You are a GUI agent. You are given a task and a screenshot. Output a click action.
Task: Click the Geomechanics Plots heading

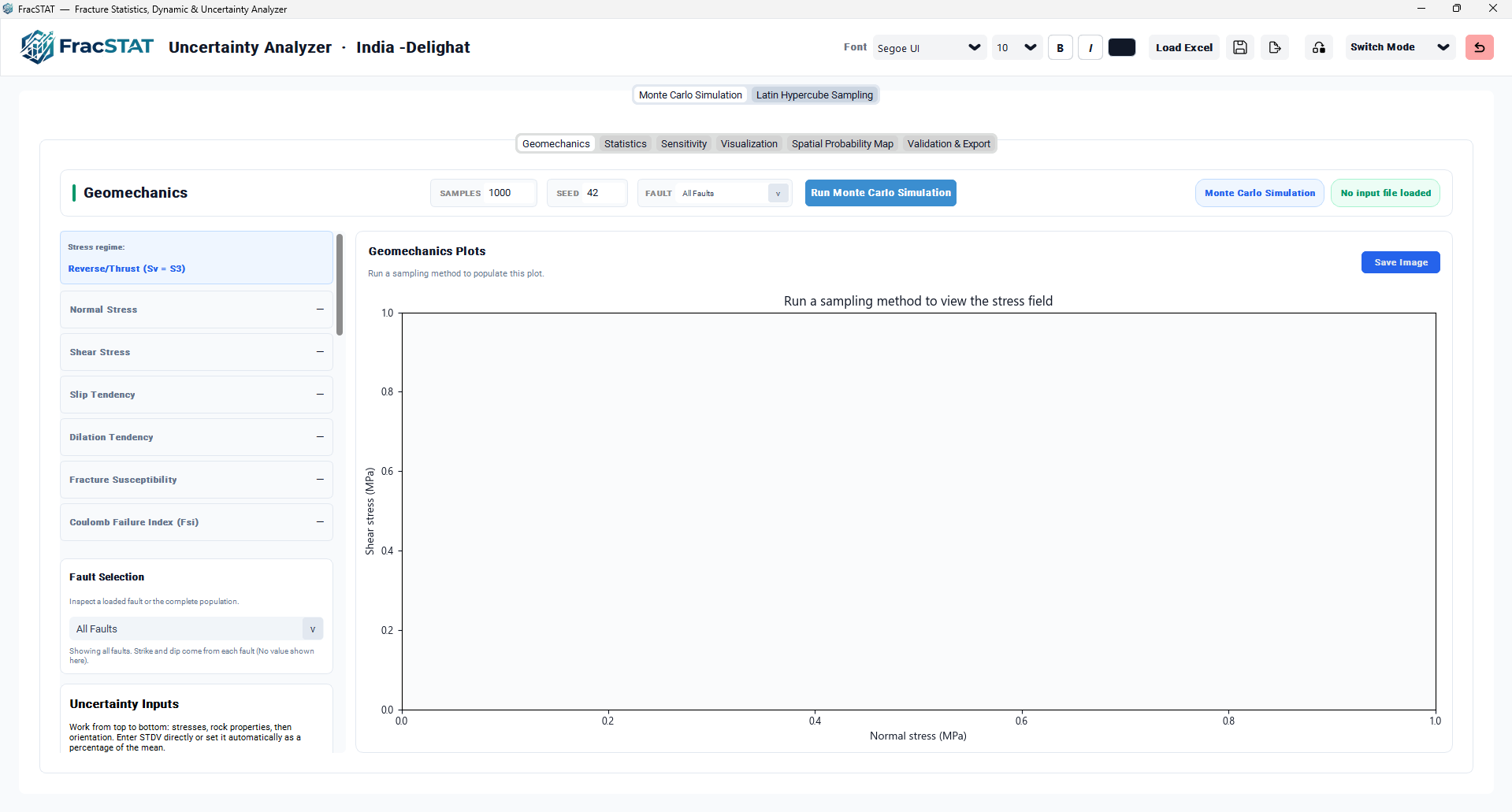click(x=427, y=251)
